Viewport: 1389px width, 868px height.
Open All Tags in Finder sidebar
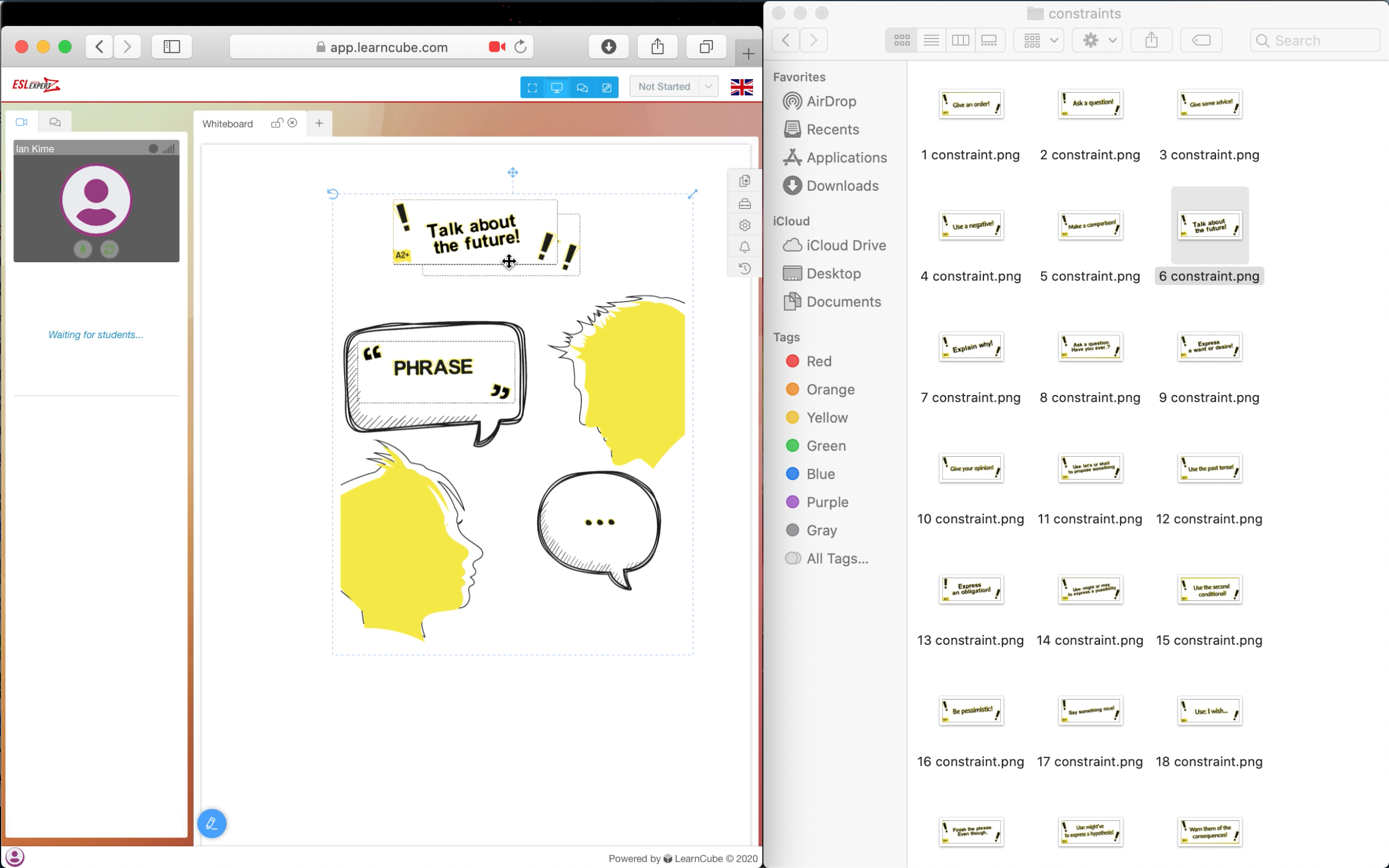pos(837,558)
